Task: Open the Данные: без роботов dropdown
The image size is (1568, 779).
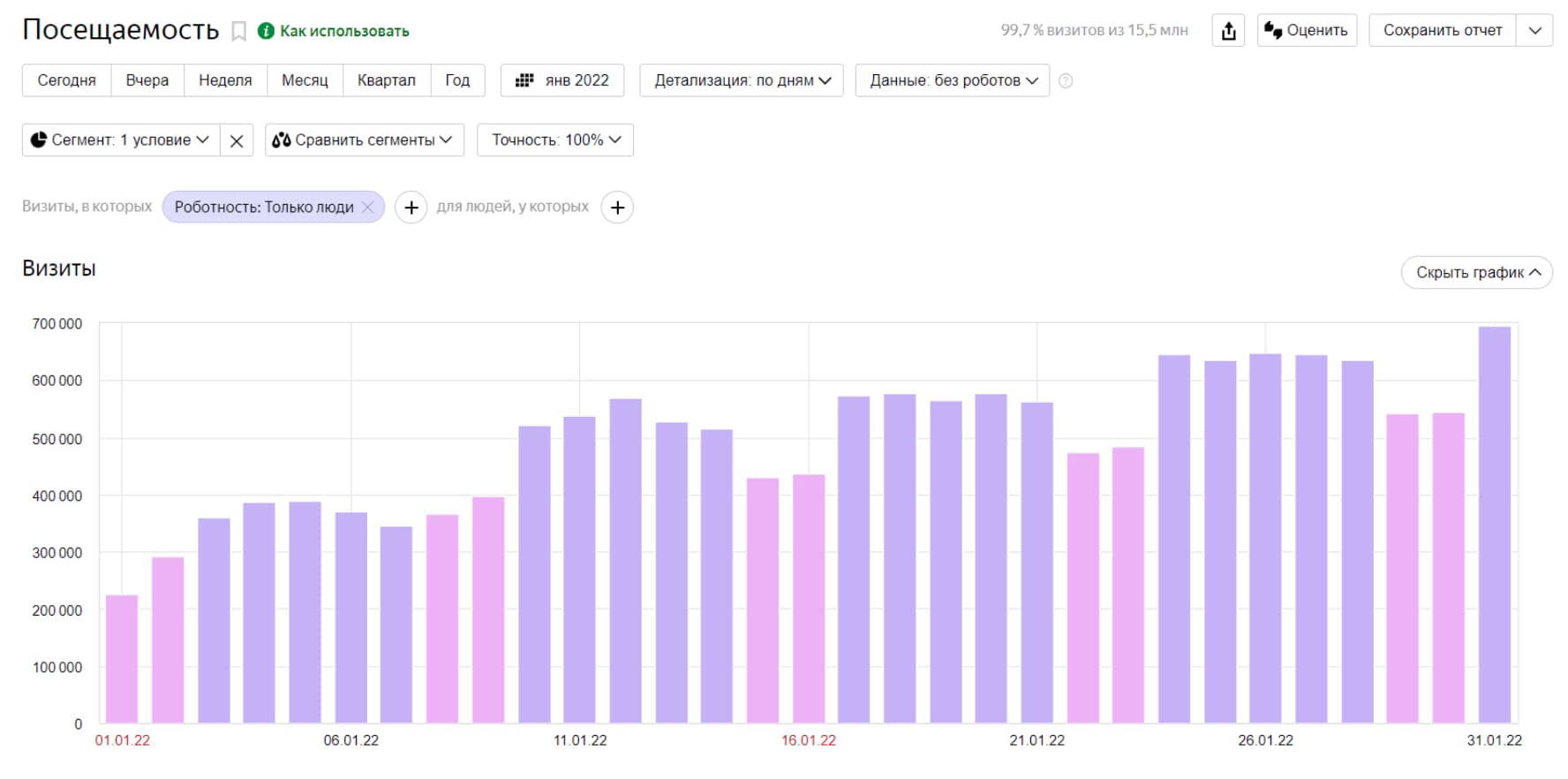Action: [952, 80]
